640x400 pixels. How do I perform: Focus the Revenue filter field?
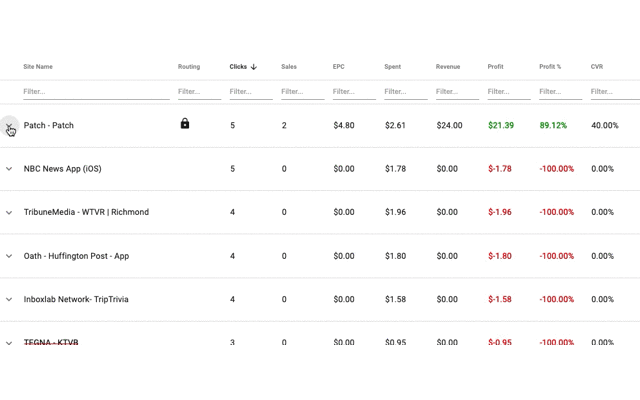pos(458,92)
